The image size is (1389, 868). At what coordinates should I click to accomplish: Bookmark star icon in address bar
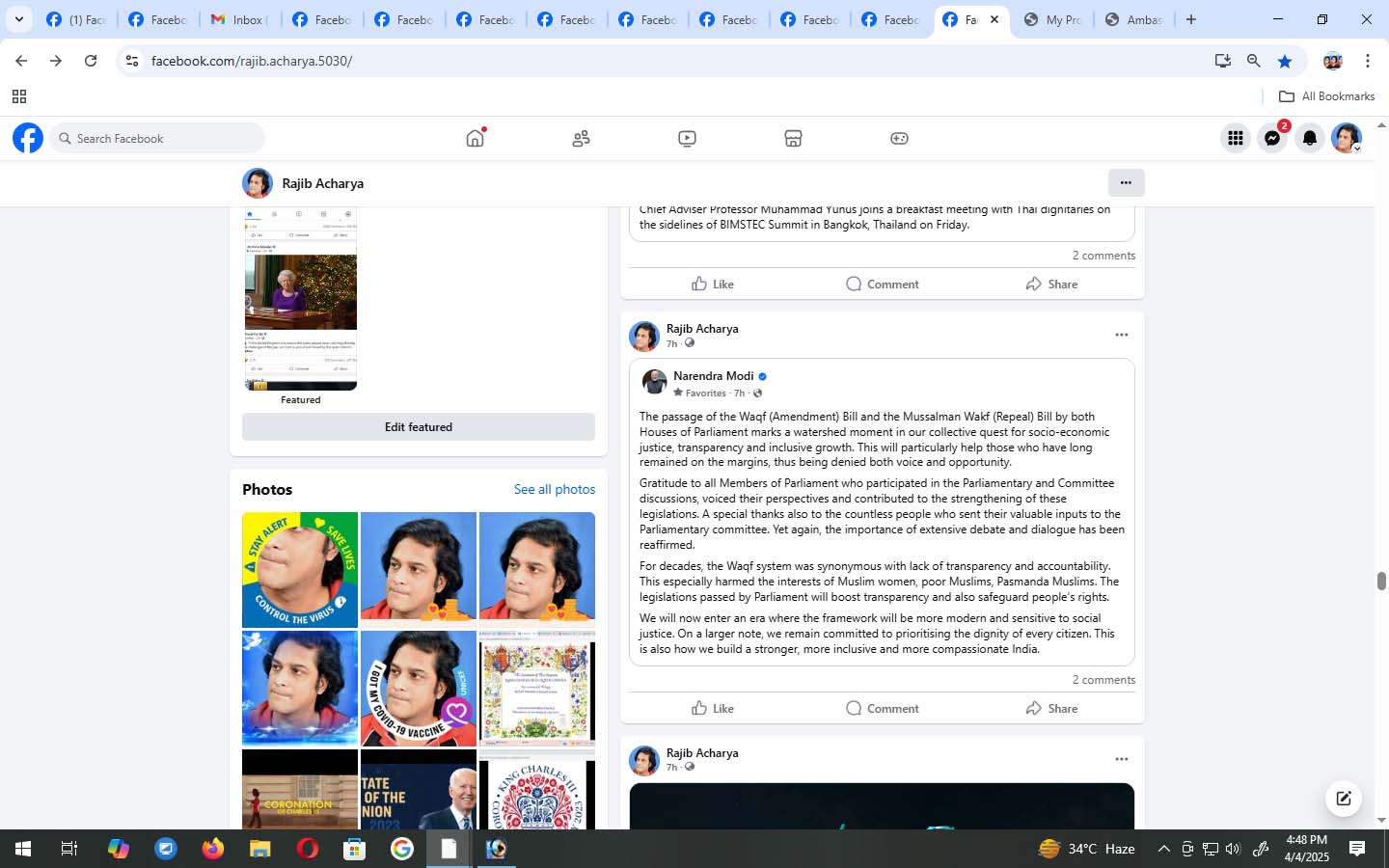(1284, 61)
